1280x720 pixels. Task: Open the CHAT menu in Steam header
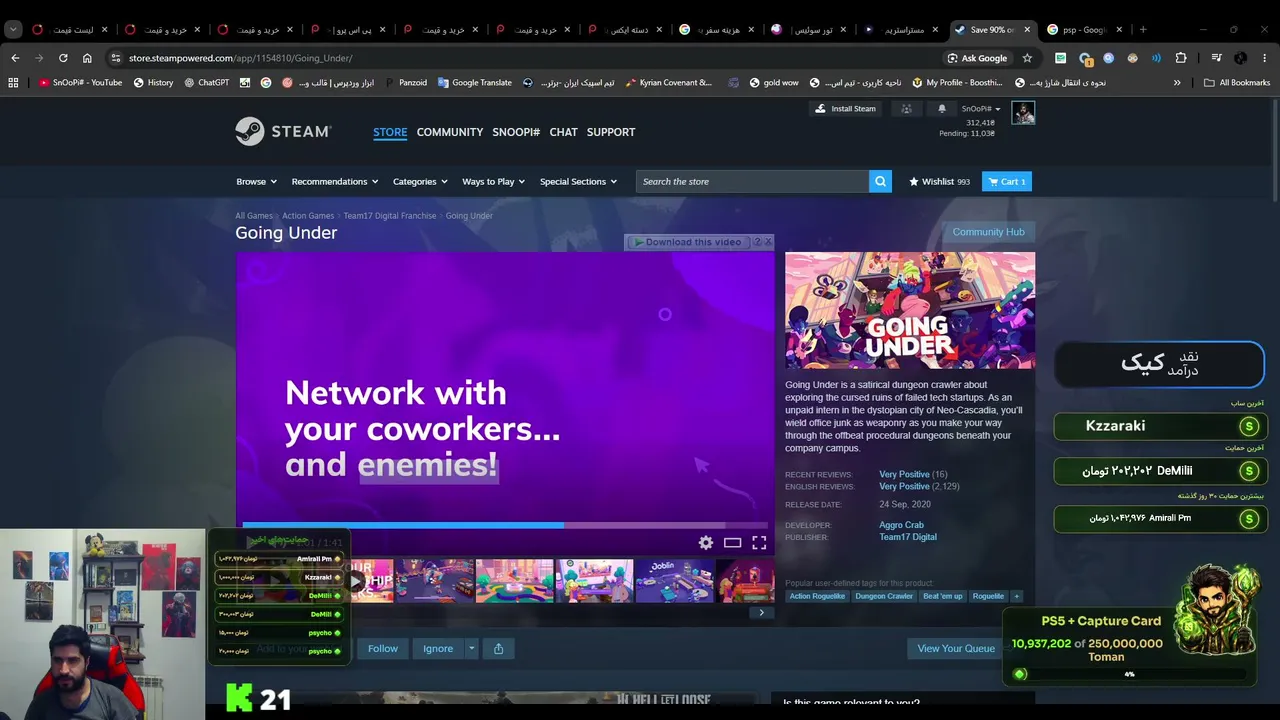563,132
